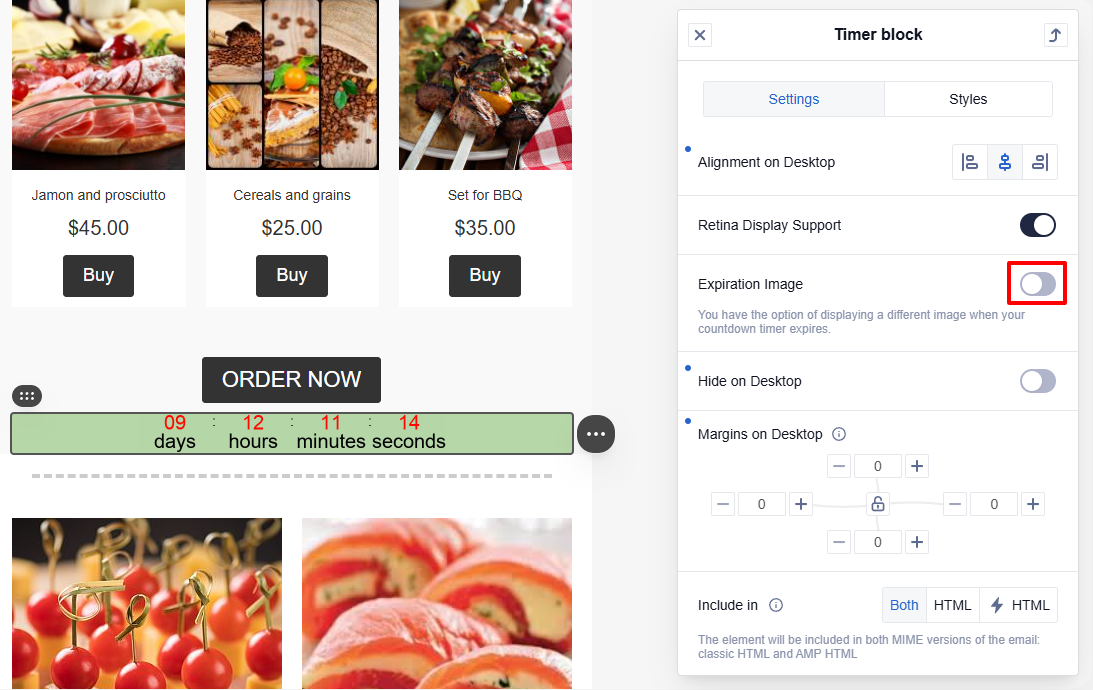Align timer block left on desktop
This screenshot has width=1093, height=690.
970,162
